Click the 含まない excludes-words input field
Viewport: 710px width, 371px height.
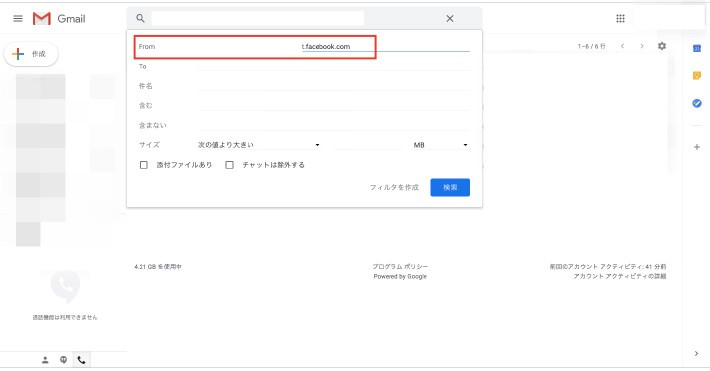pos(334,125)
